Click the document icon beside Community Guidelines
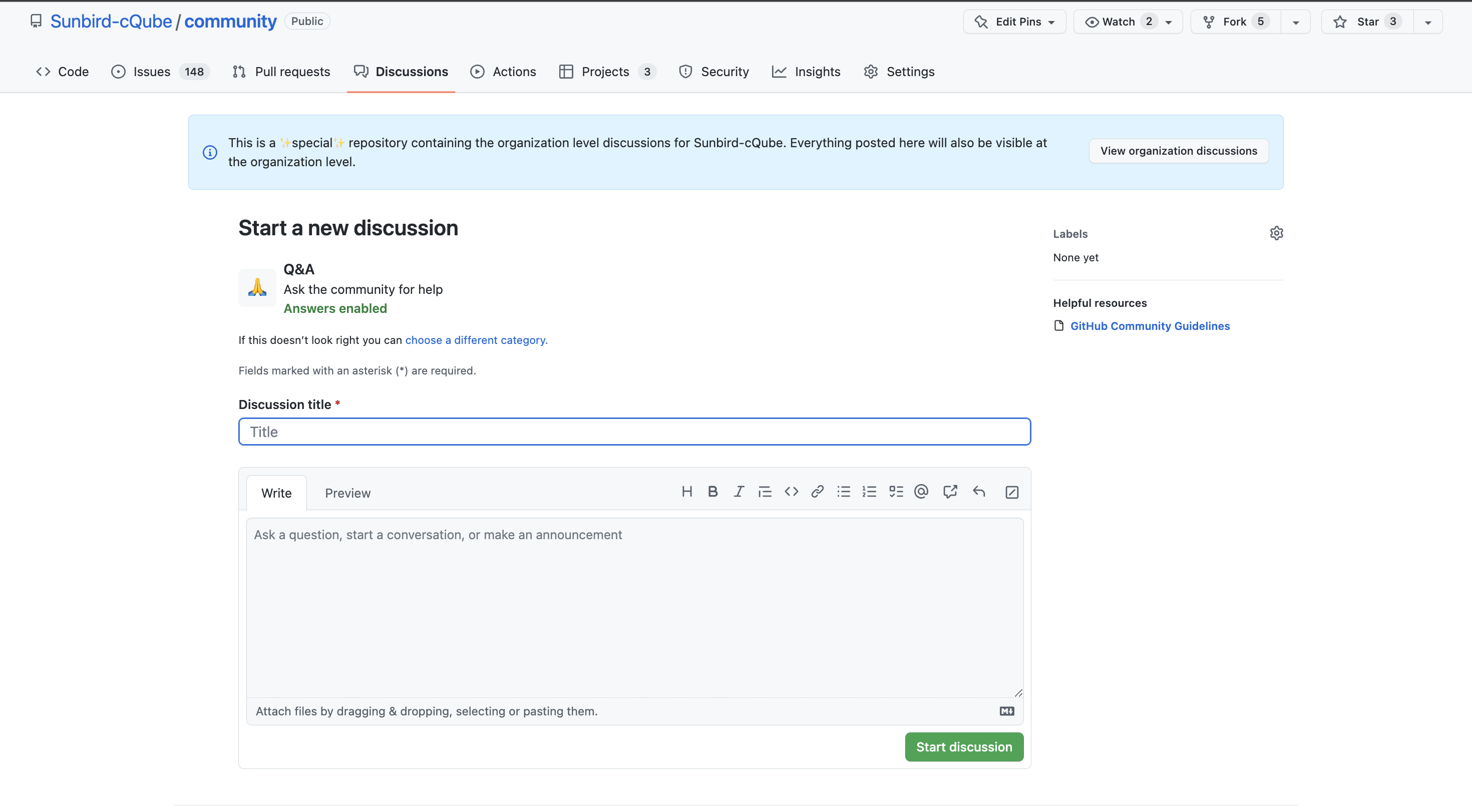The height and width of the screenshot is (812, 1472). tap(1059, 326)
